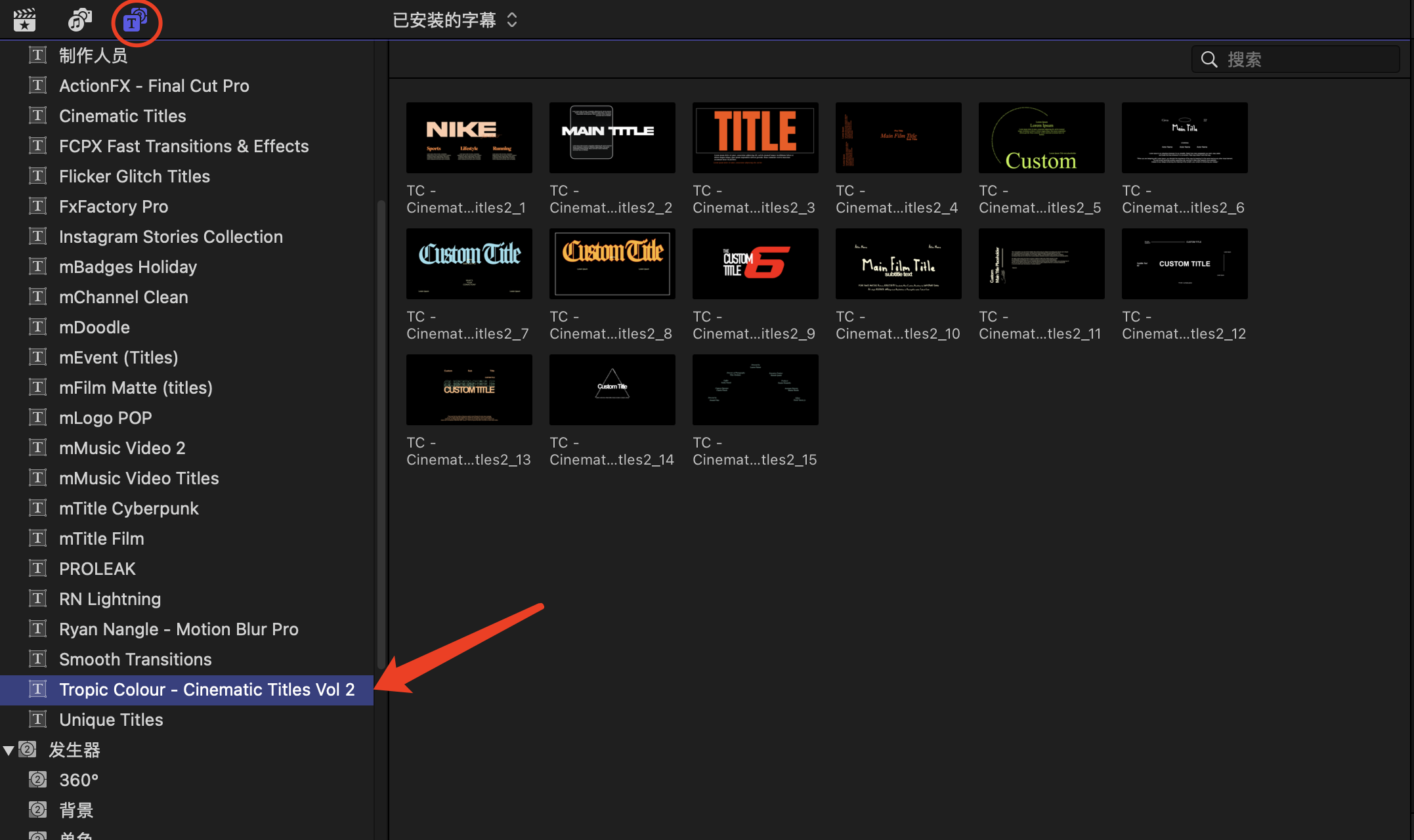
Task: Click the T icon beside Flicker Glitch Titles
Action: click(x=38, y=176)
